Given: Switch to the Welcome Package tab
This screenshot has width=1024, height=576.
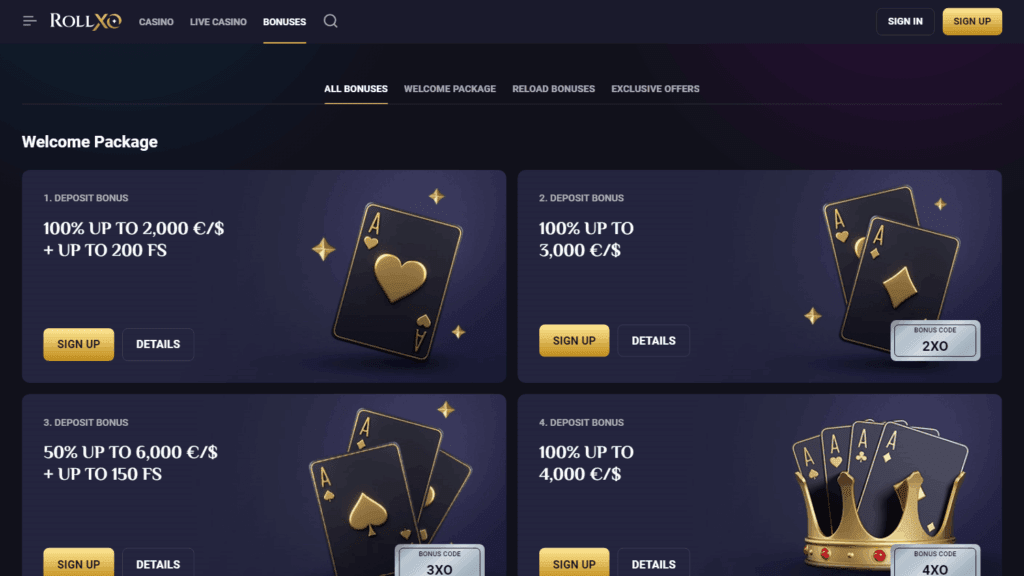Looking at the screenshot, I should tap(449, 89).
